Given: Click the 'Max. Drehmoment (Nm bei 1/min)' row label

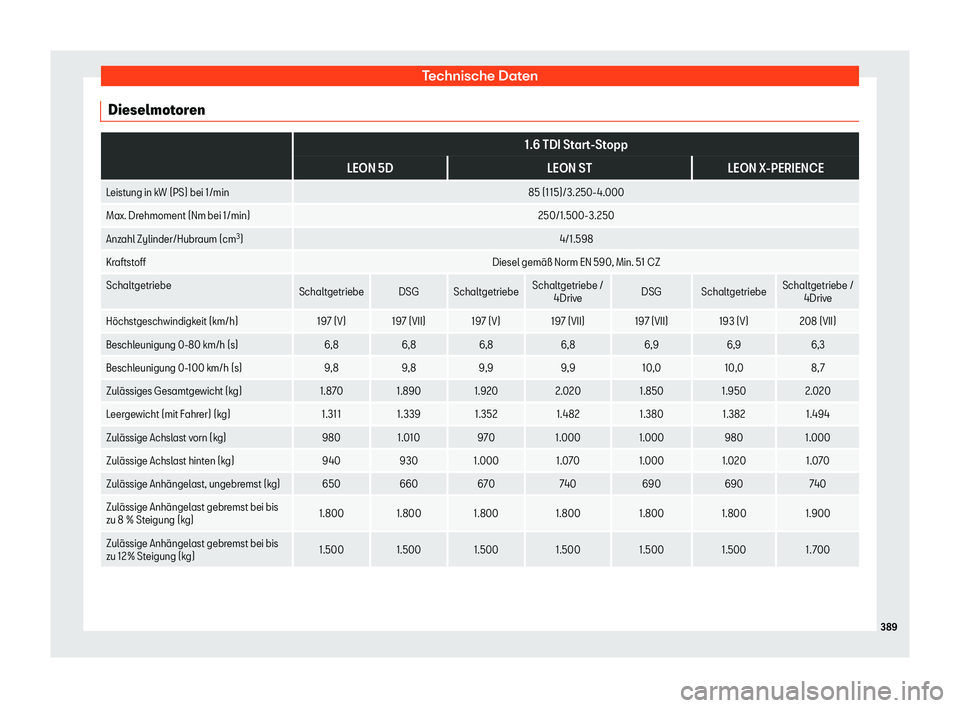Looking at the screenshot, I should (178, 216).
